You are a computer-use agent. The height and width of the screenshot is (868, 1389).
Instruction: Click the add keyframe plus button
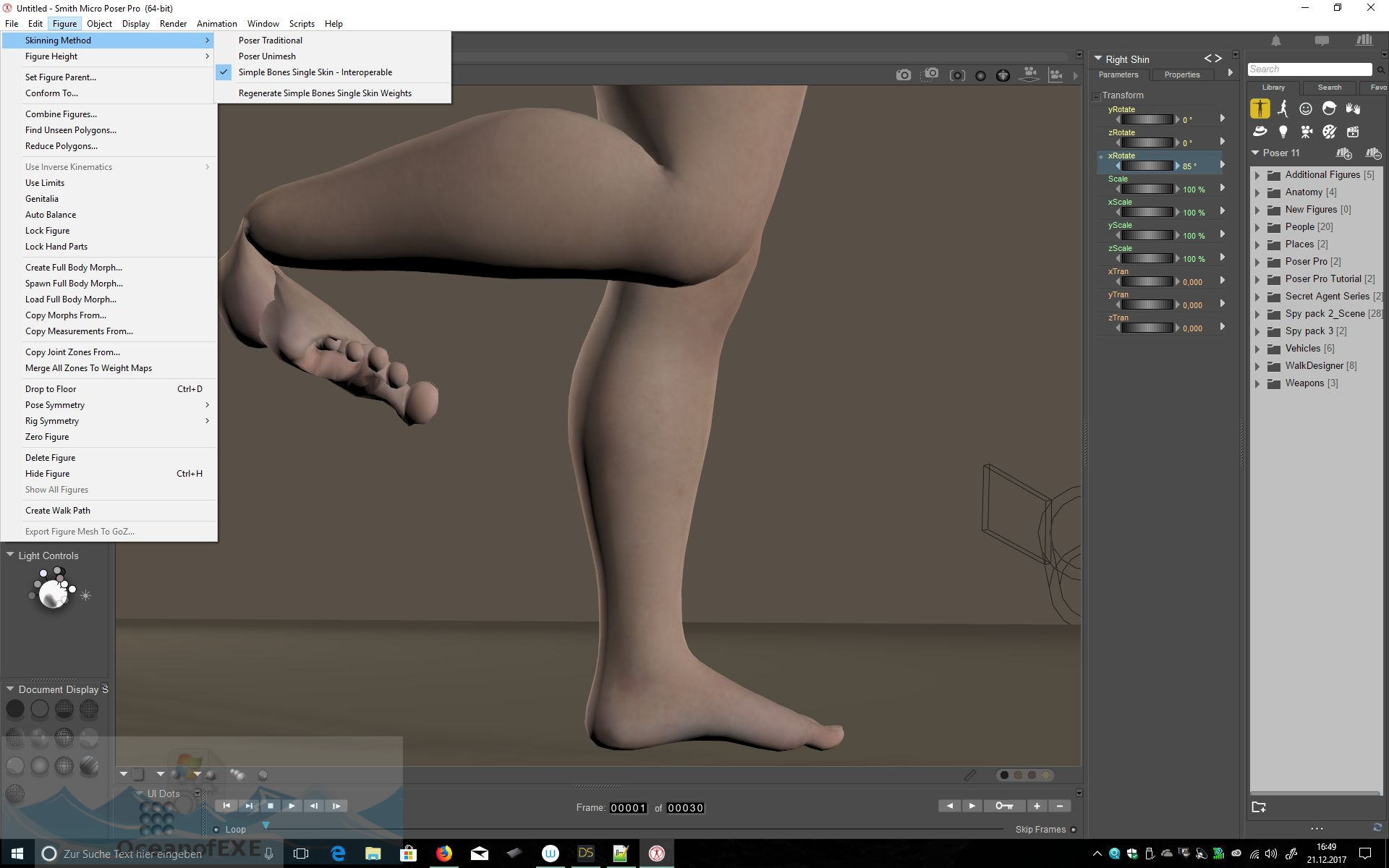[x=1037, y=806]
